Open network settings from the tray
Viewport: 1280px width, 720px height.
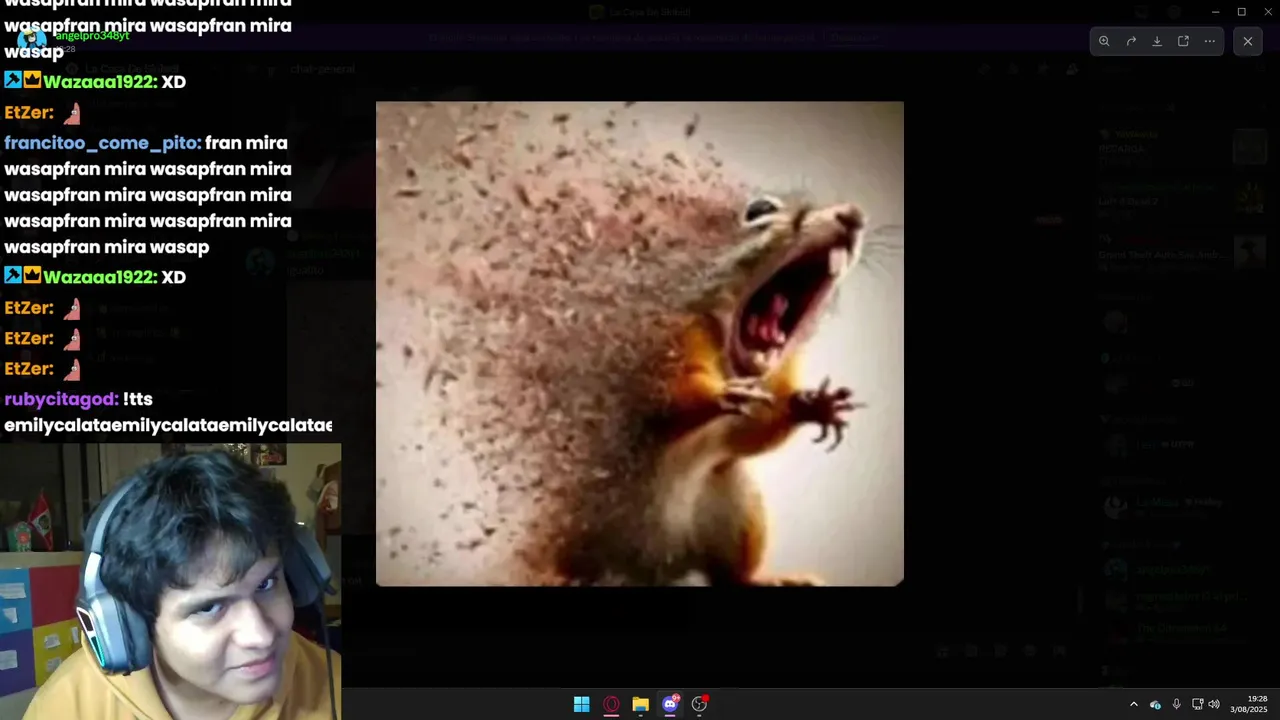pyautogui.click(x=1197, y=704)
